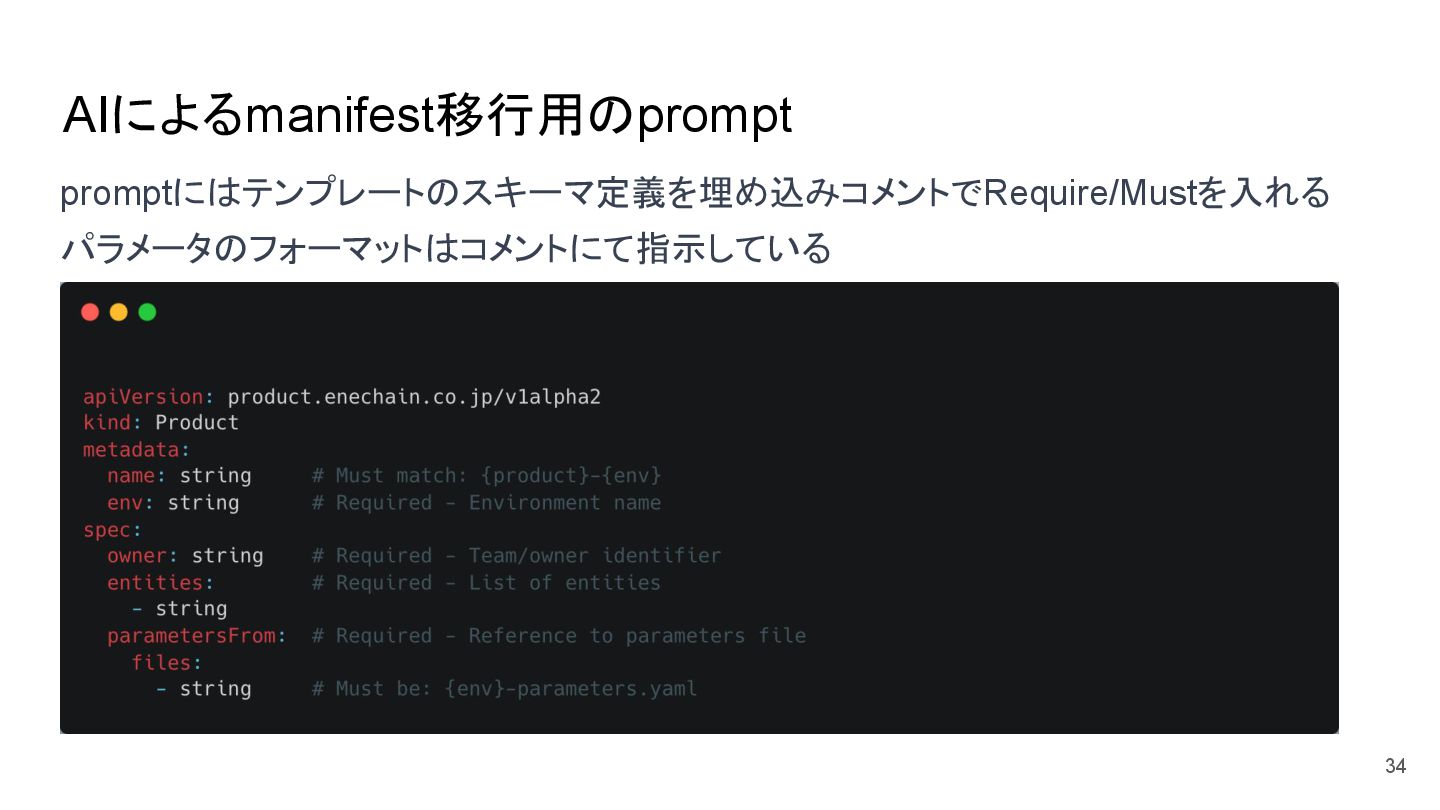Click the metadata key
1440x810 pixels.
pos(131,450)
